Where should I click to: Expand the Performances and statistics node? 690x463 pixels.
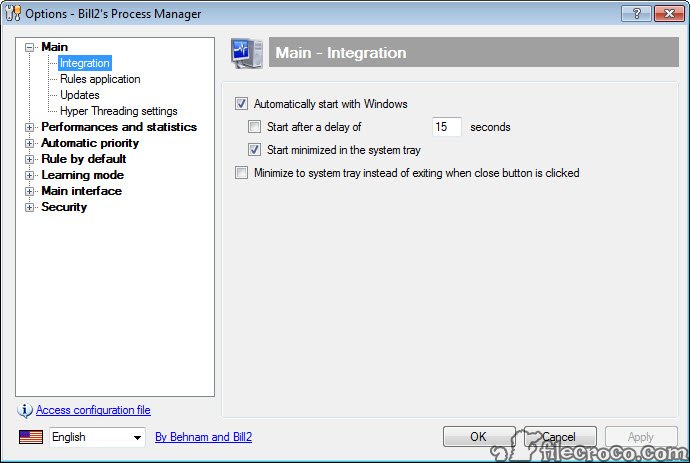pos(29,127)
